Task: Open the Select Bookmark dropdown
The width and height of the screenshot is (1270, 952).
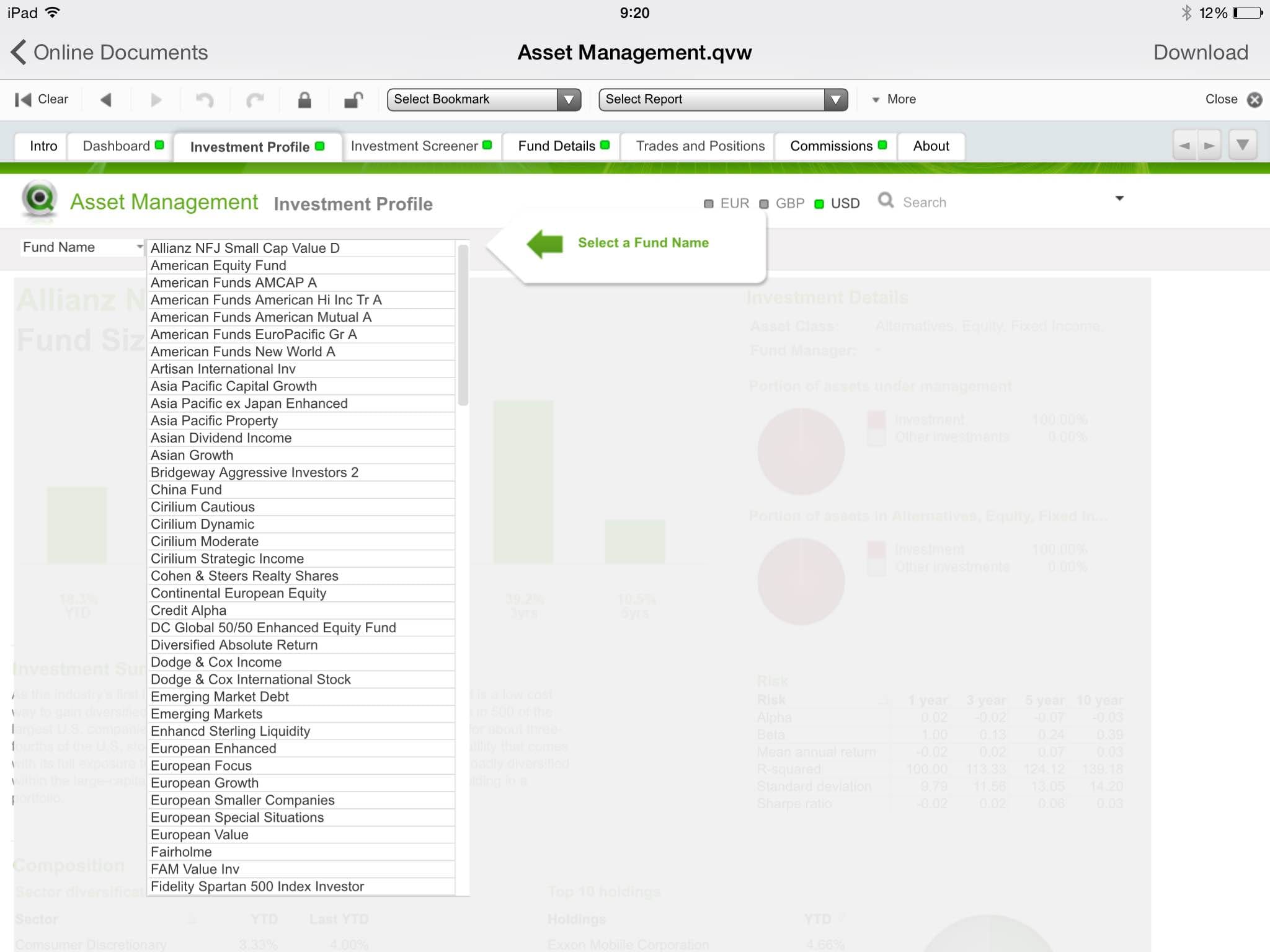Action: coord(484,100)
